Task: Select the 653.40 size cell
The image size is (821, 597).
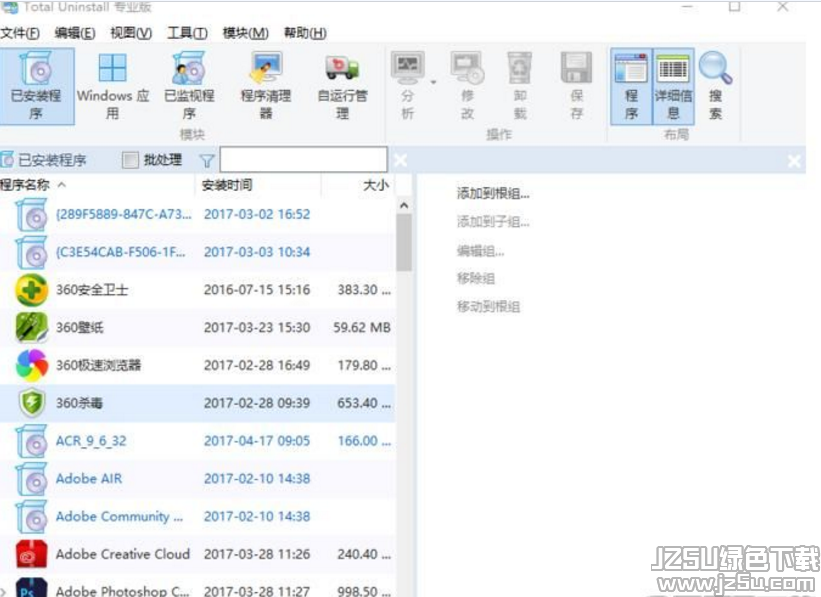Action: tap(364, 403)
